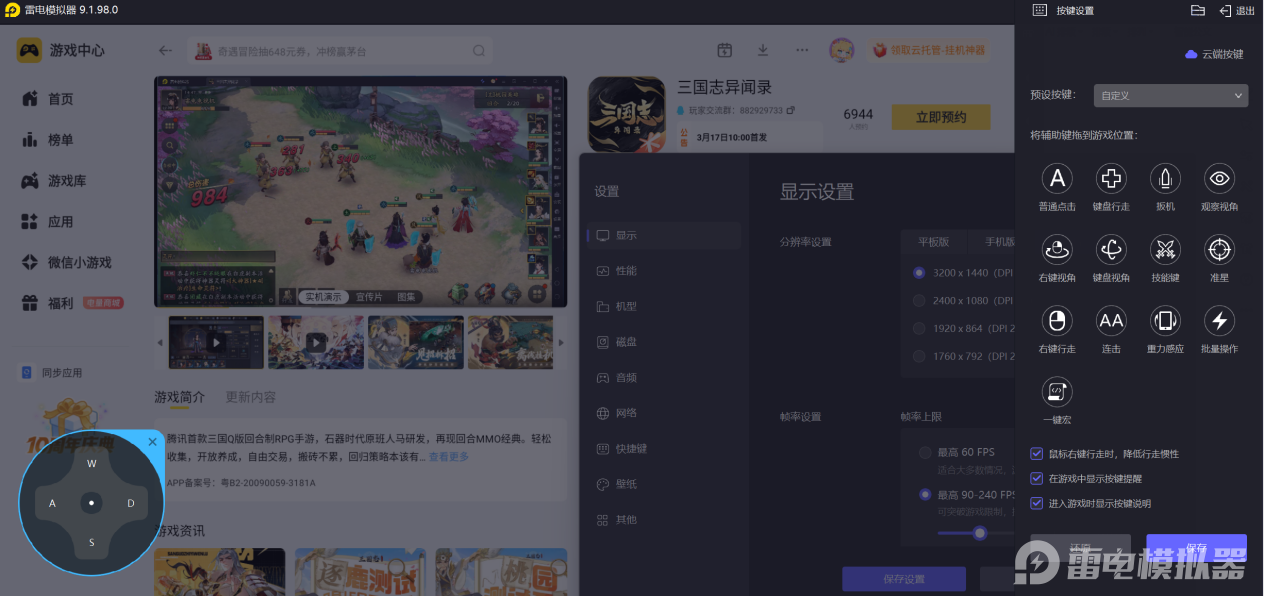
Task: Switch to 游戏简介 tab
Action: (x=179, y=397)
